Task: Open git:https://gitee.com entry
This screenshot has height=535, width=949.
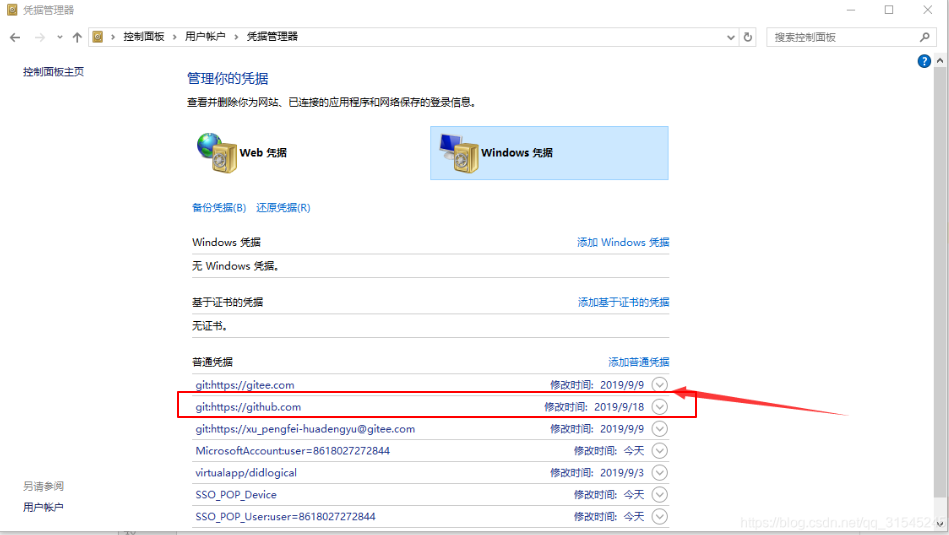Action: click(245, 385)
